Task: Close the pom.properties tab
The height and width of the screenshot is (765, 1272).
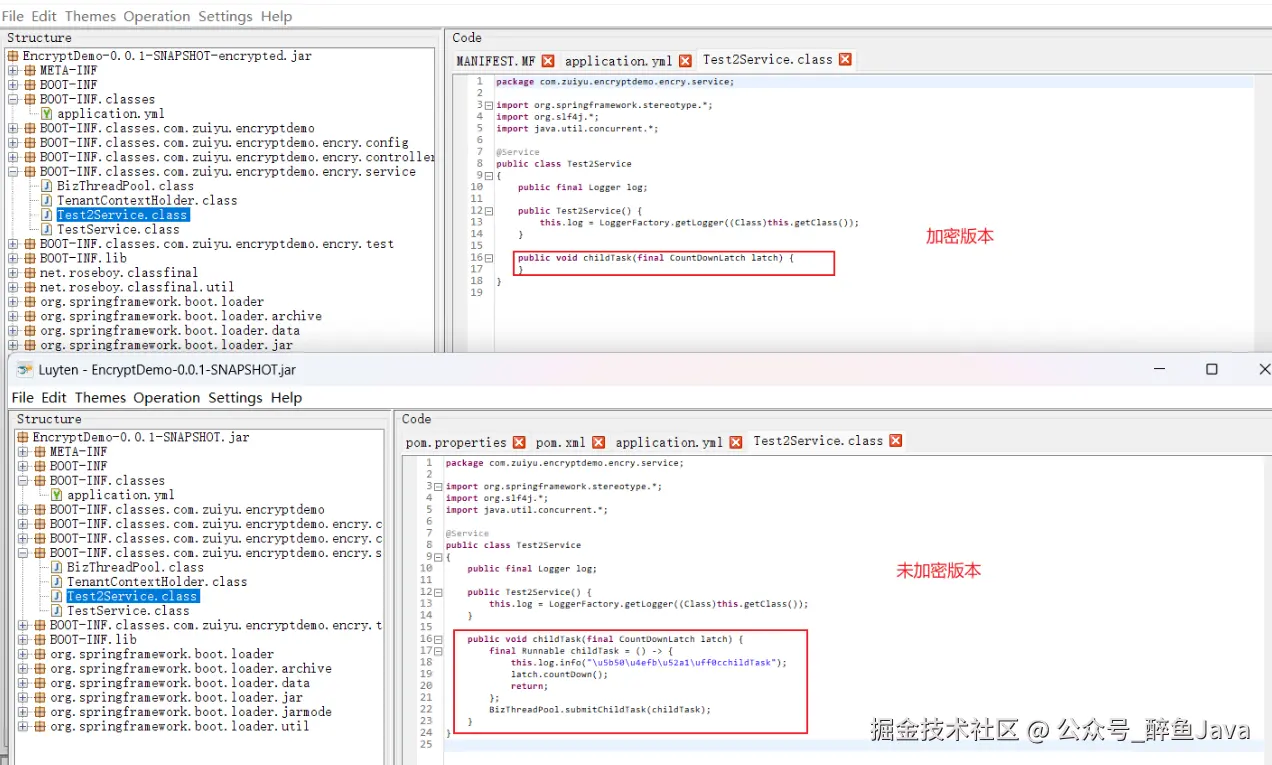Action: [519, 442]
